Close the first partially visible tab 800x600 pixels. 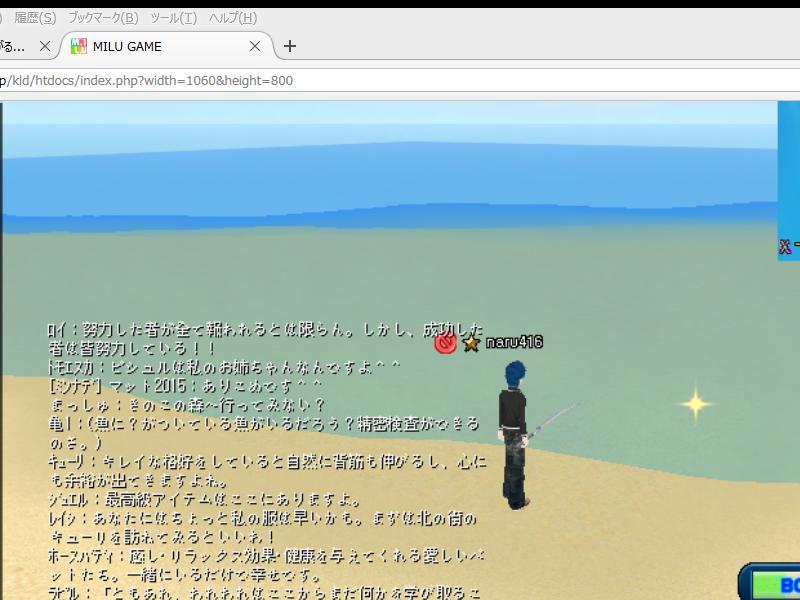pyautogui.click(x=44, y=46)
